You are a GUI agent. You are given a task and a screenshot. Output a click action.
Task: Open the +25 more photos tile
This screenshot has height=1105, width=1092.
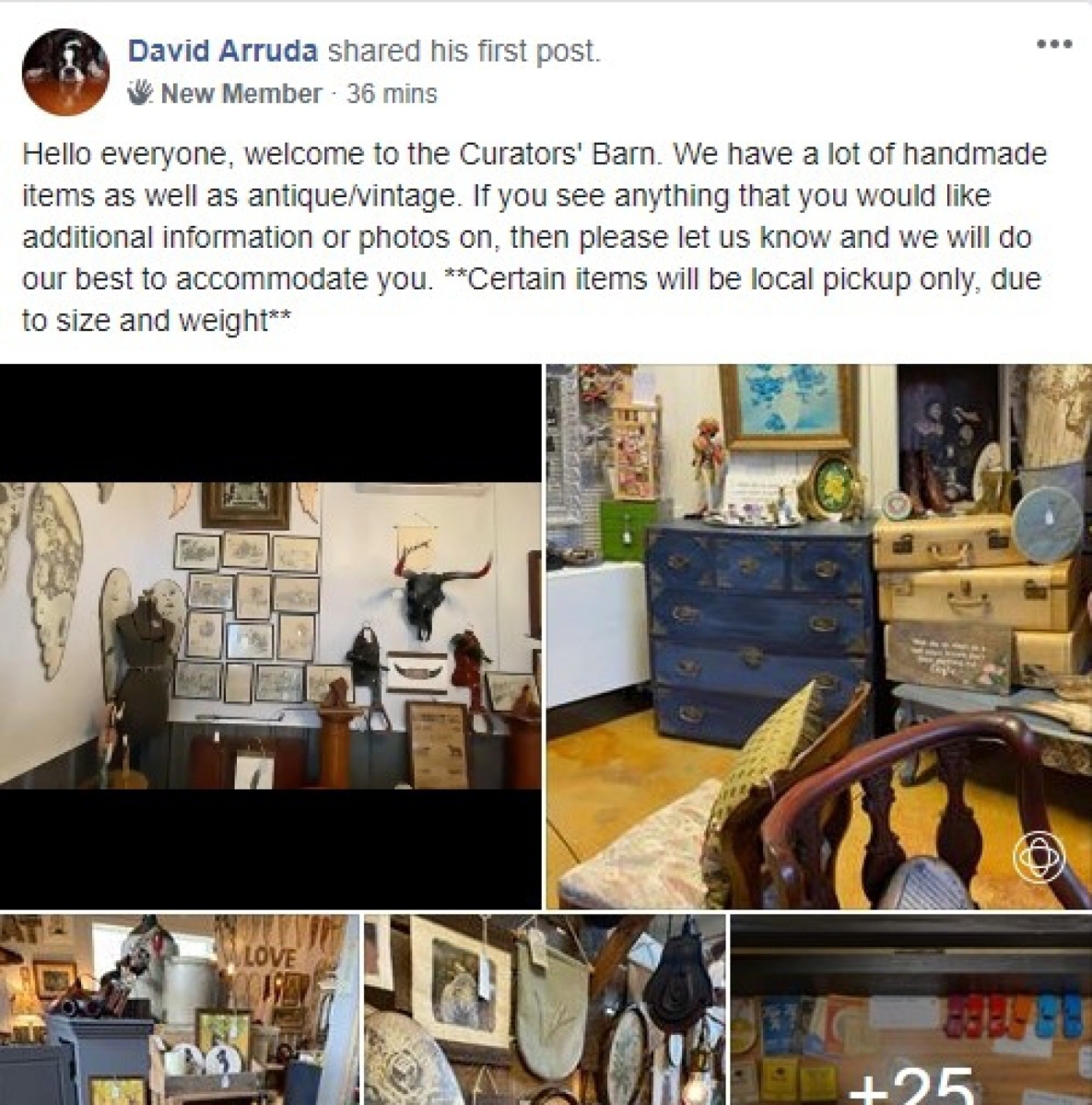[x=911, y=1009]
